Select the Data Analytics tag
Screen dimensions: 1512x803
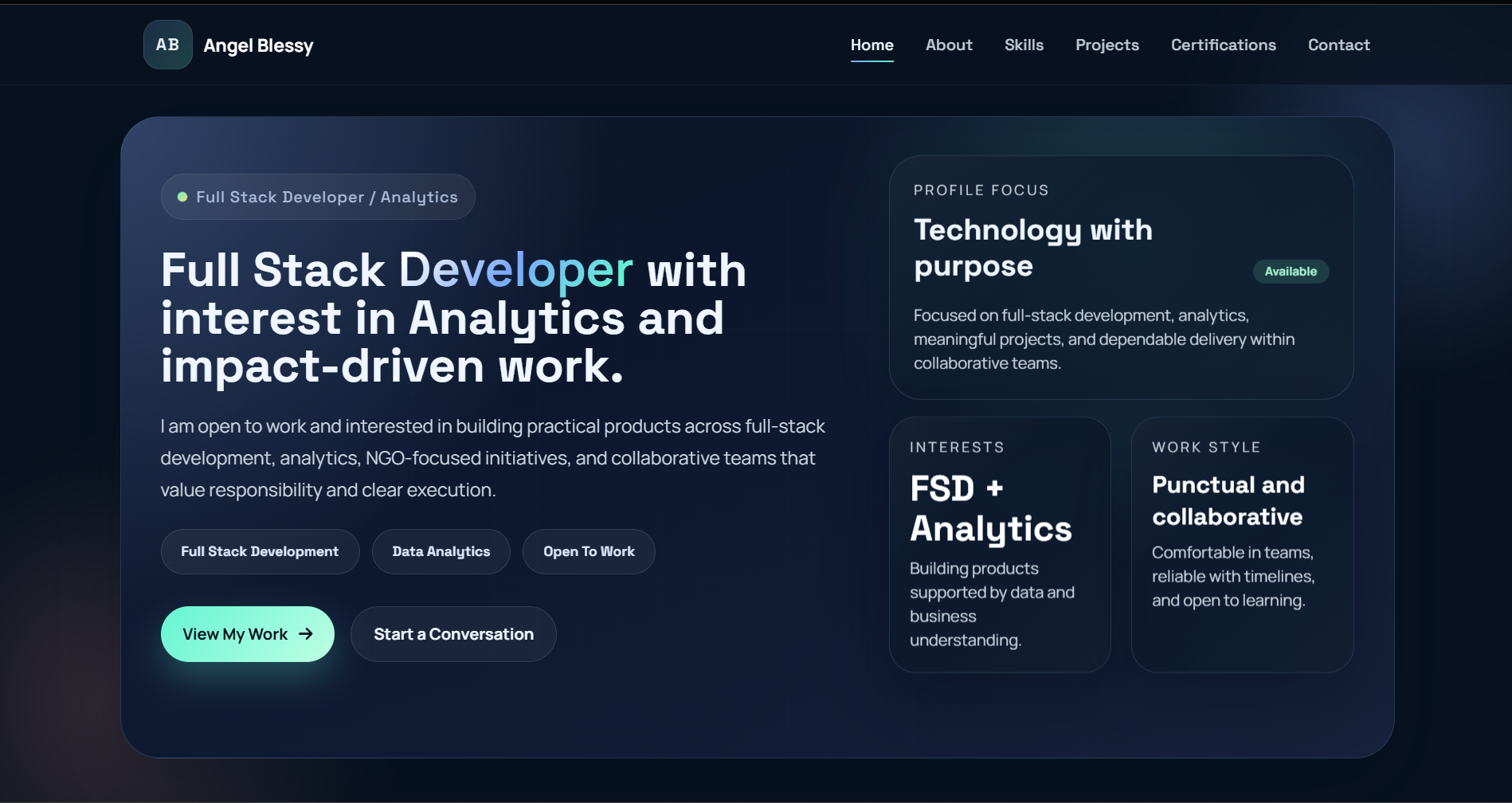[441, 550]
